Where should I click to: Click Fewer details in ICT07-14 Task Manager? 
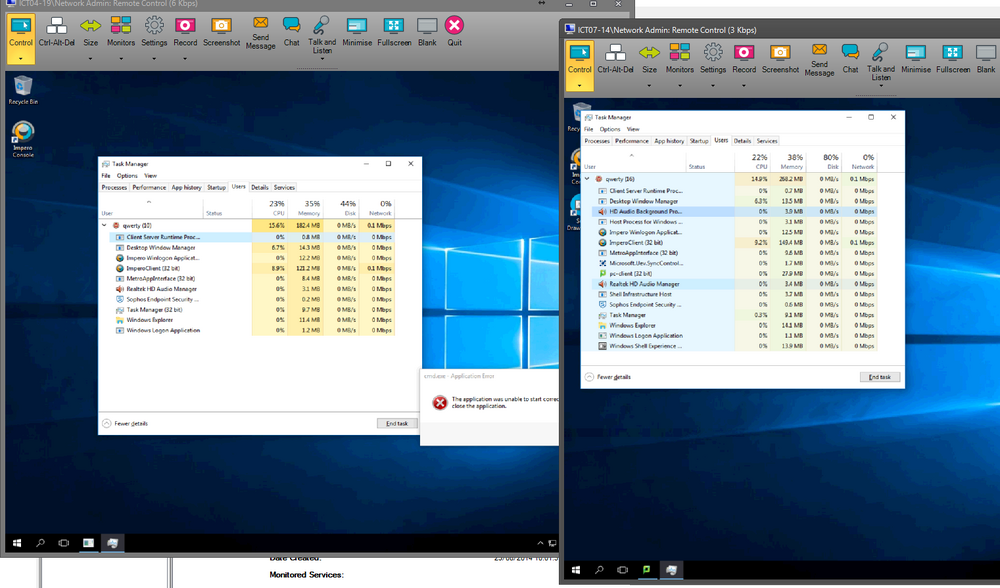608,377
